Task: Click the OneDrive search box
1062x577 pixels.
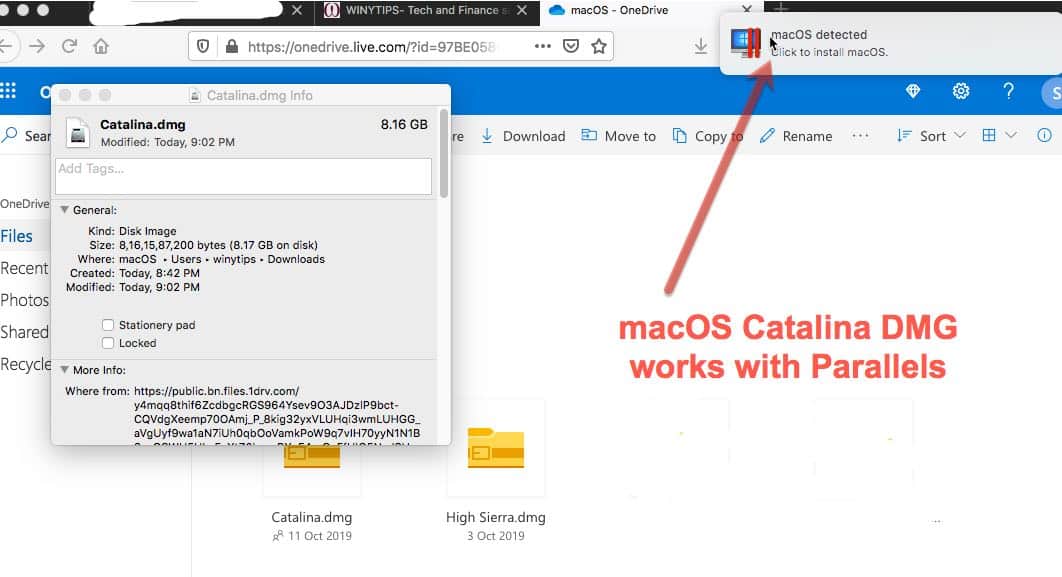Action: [x=26, y=135]
